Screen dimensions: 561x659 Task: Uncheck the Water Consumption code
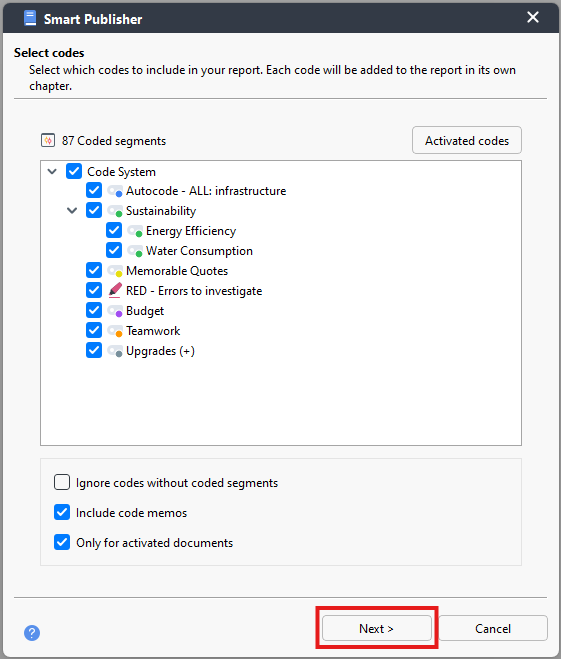click(114, 250)
